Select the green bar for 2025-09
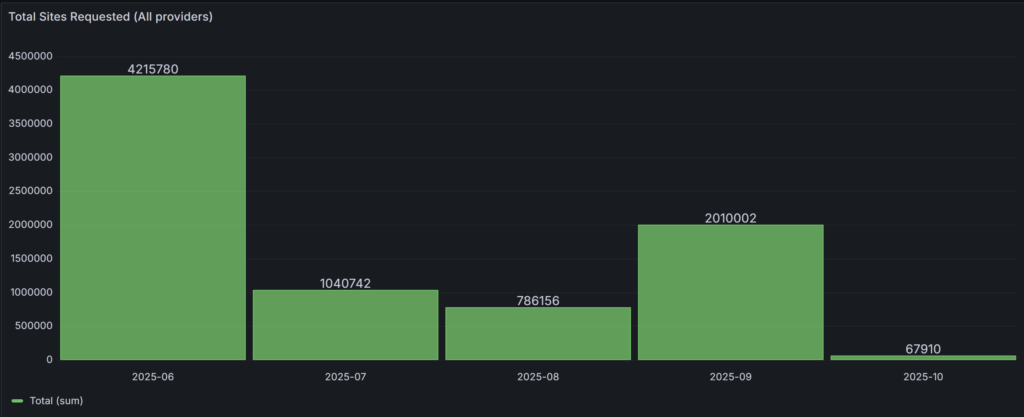This screenshot has width=1024, height=417. (730, 292)
